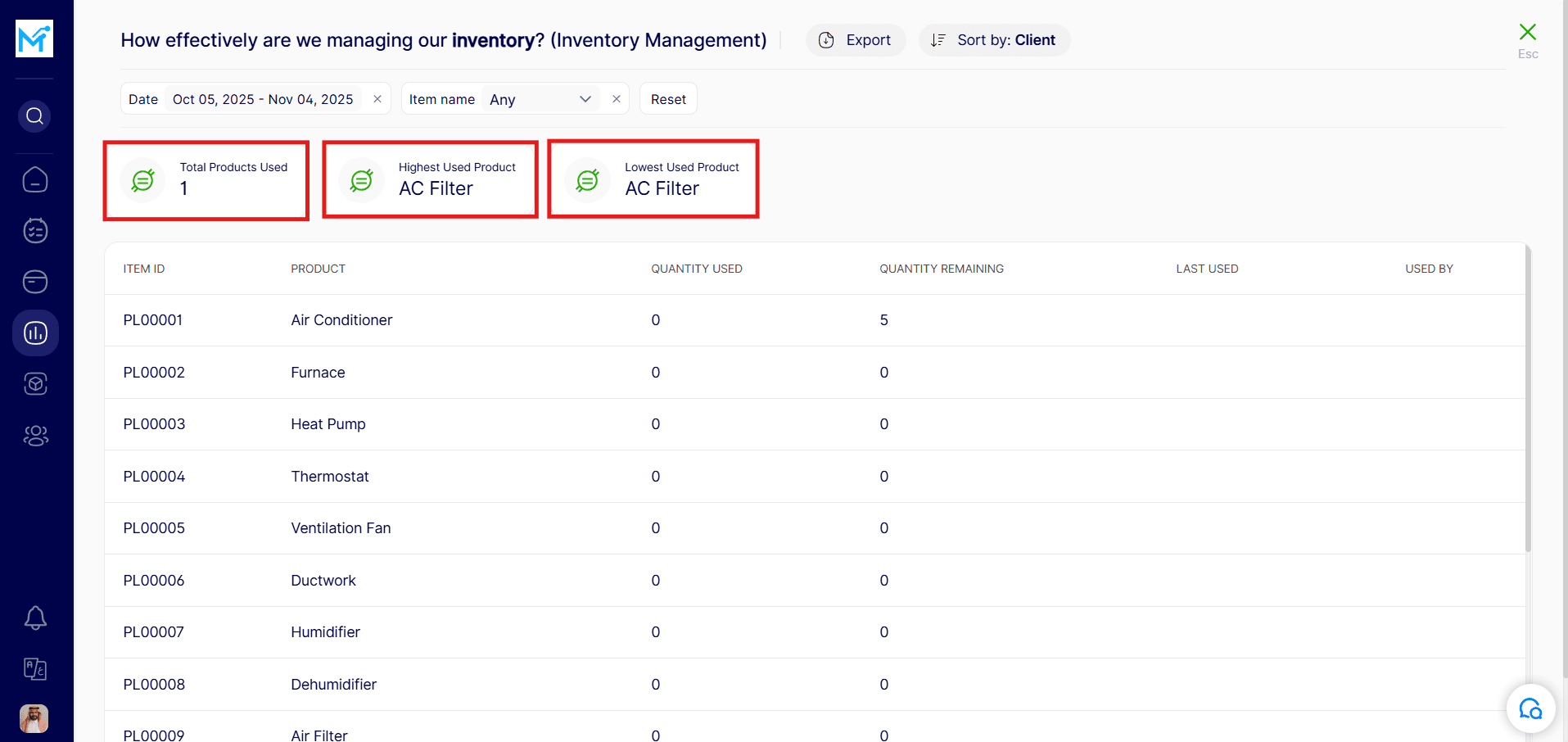Open the user profile avatar

(34, 718)
